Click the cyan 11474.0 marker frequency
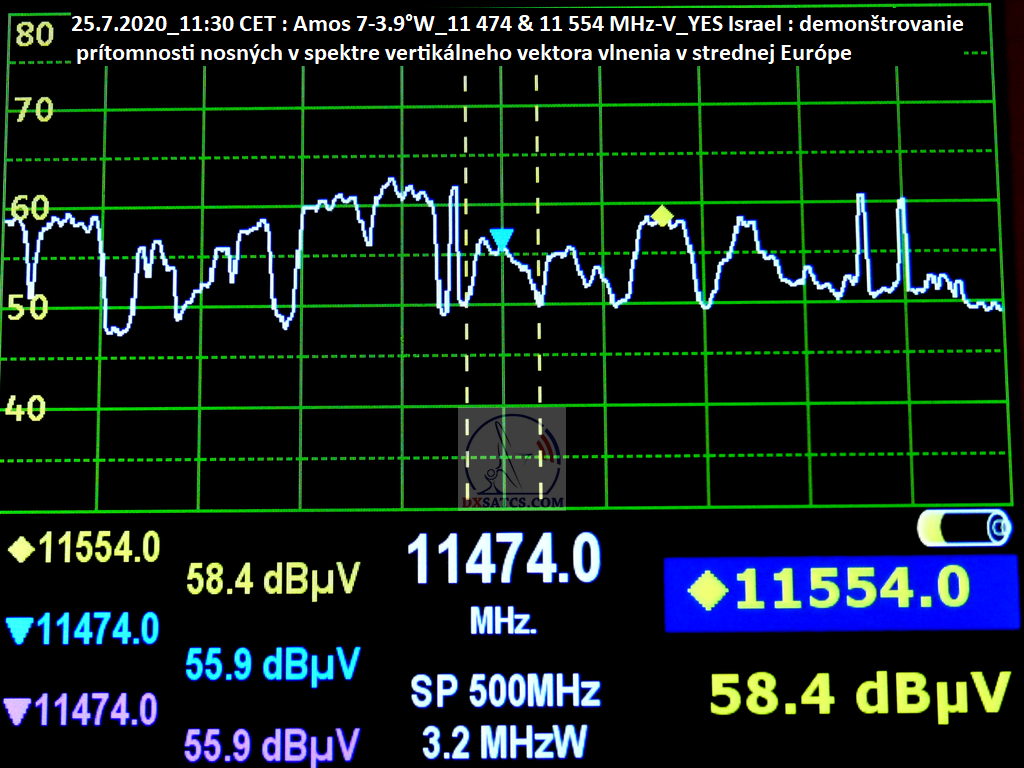1024x768 pixels. coord(97,630)
